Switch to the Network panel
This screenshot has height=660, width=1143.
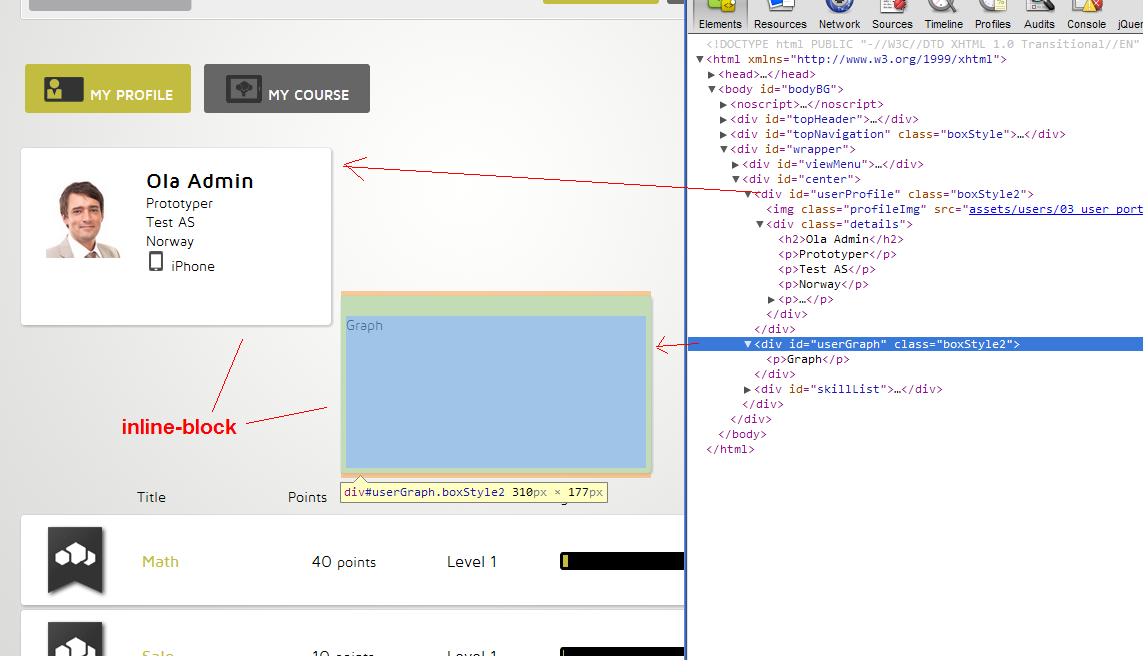[x=839, y=16]
